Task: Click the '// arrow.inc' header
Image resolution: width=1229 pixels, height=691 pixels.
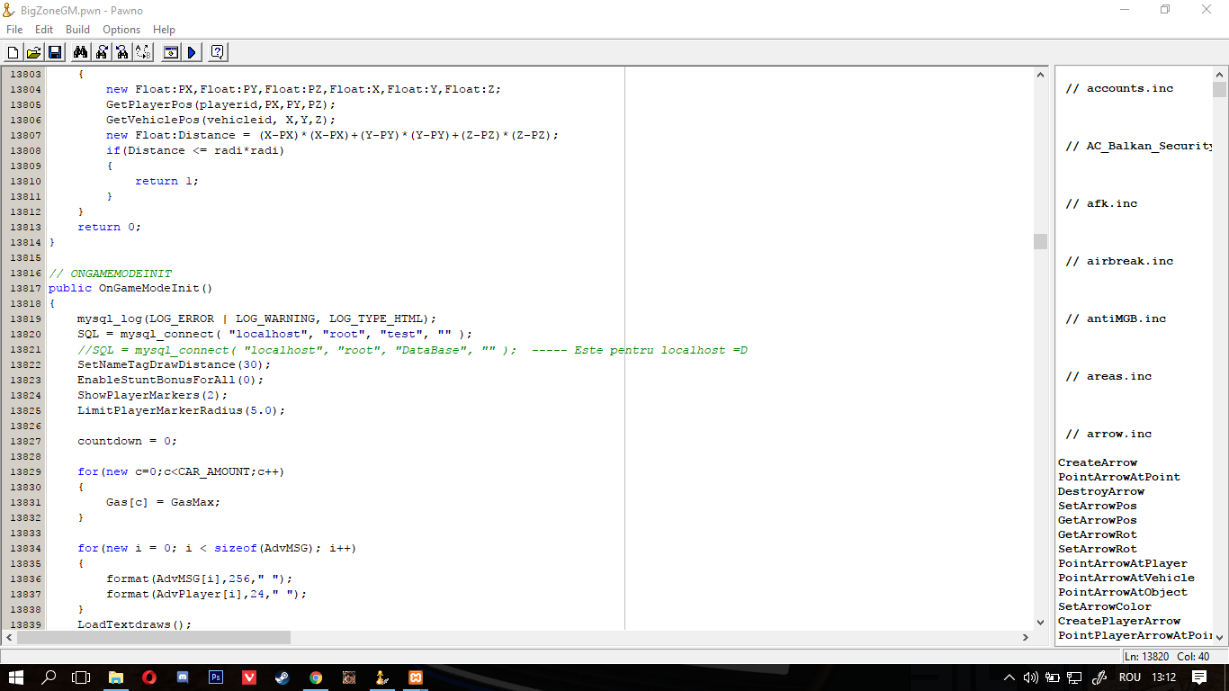Action: 1108,434
